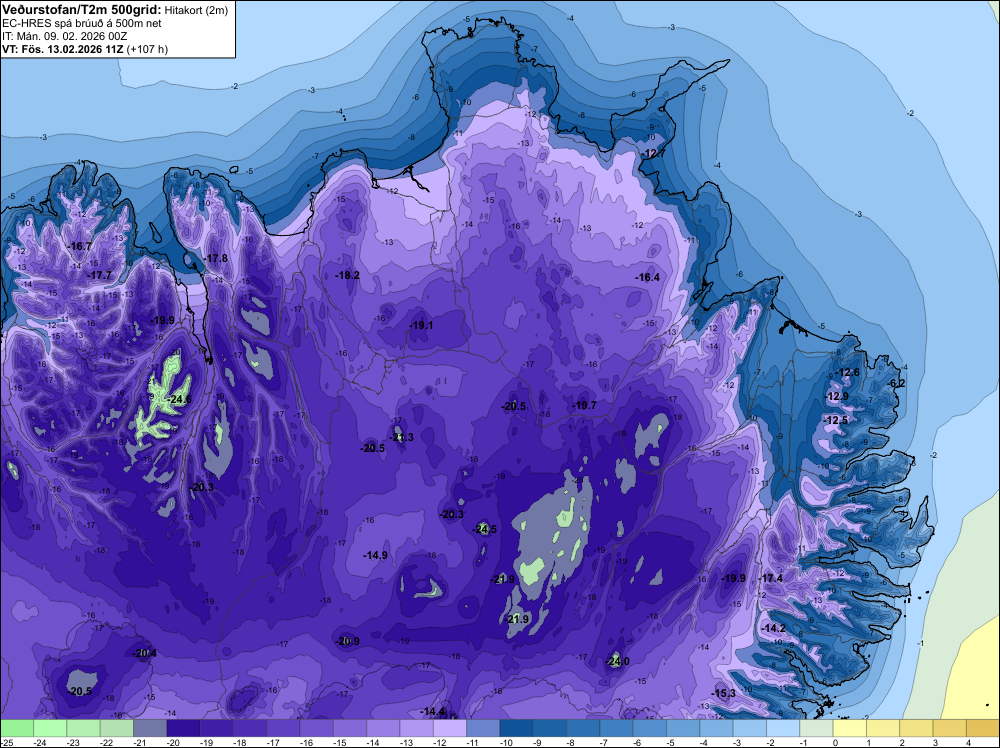Select the legend swatch starting at -4

[716, 729]
